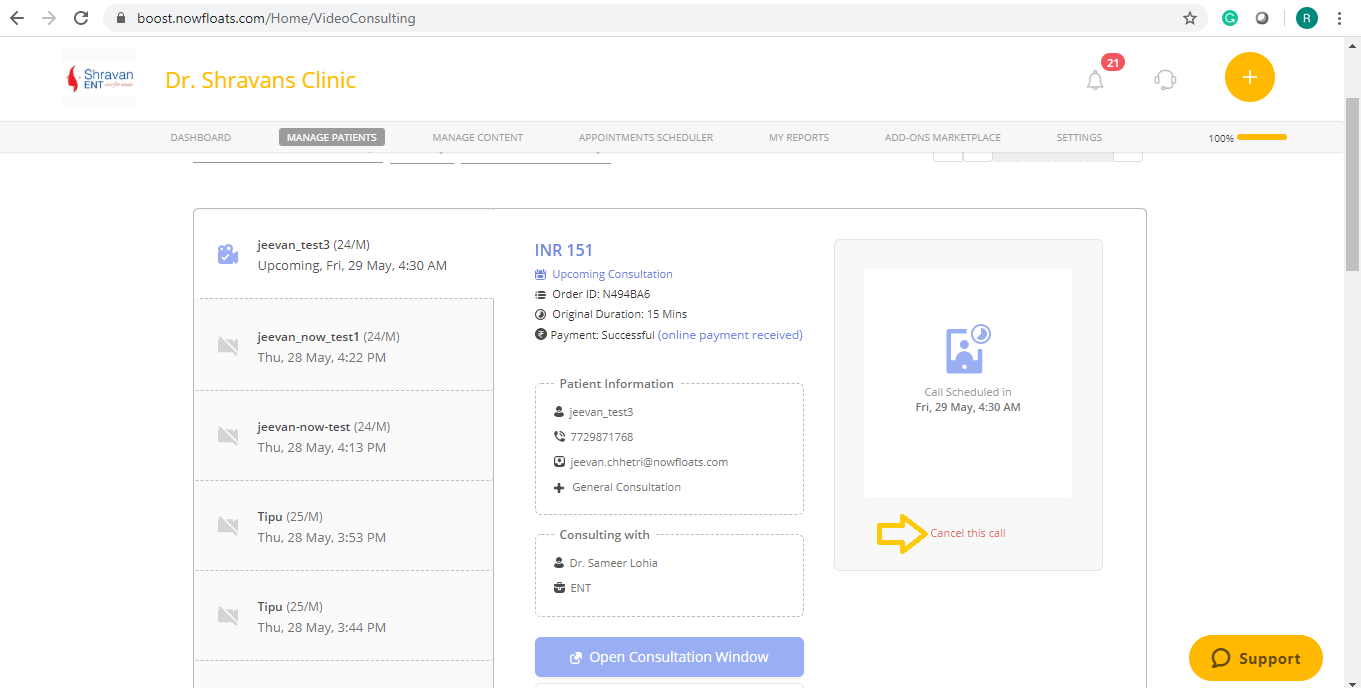This screenshot has height=688, width=1361.
Task: Open the Chrome profile avatar R
Action: [1306, 18]
